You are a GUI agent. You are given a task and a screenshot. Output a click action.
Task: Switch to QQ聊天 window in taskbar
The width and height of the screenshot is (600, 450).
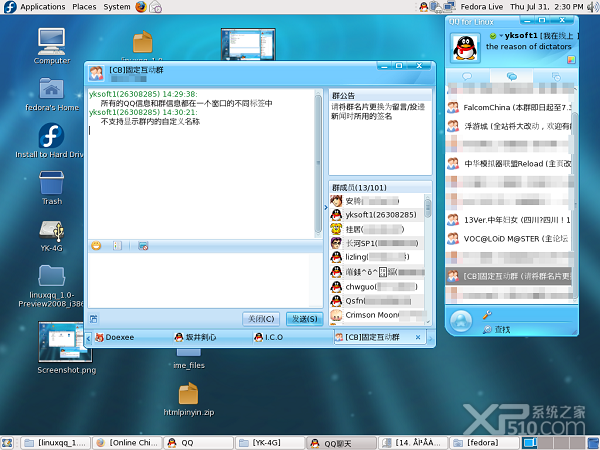[x=341, y=443]
